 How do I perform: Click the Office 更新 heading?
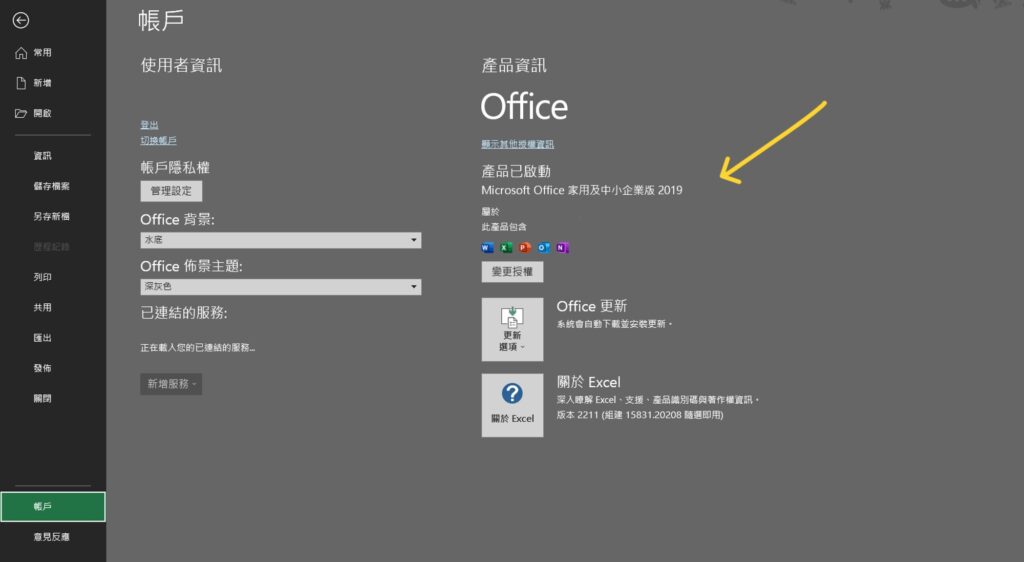(592, 306)
